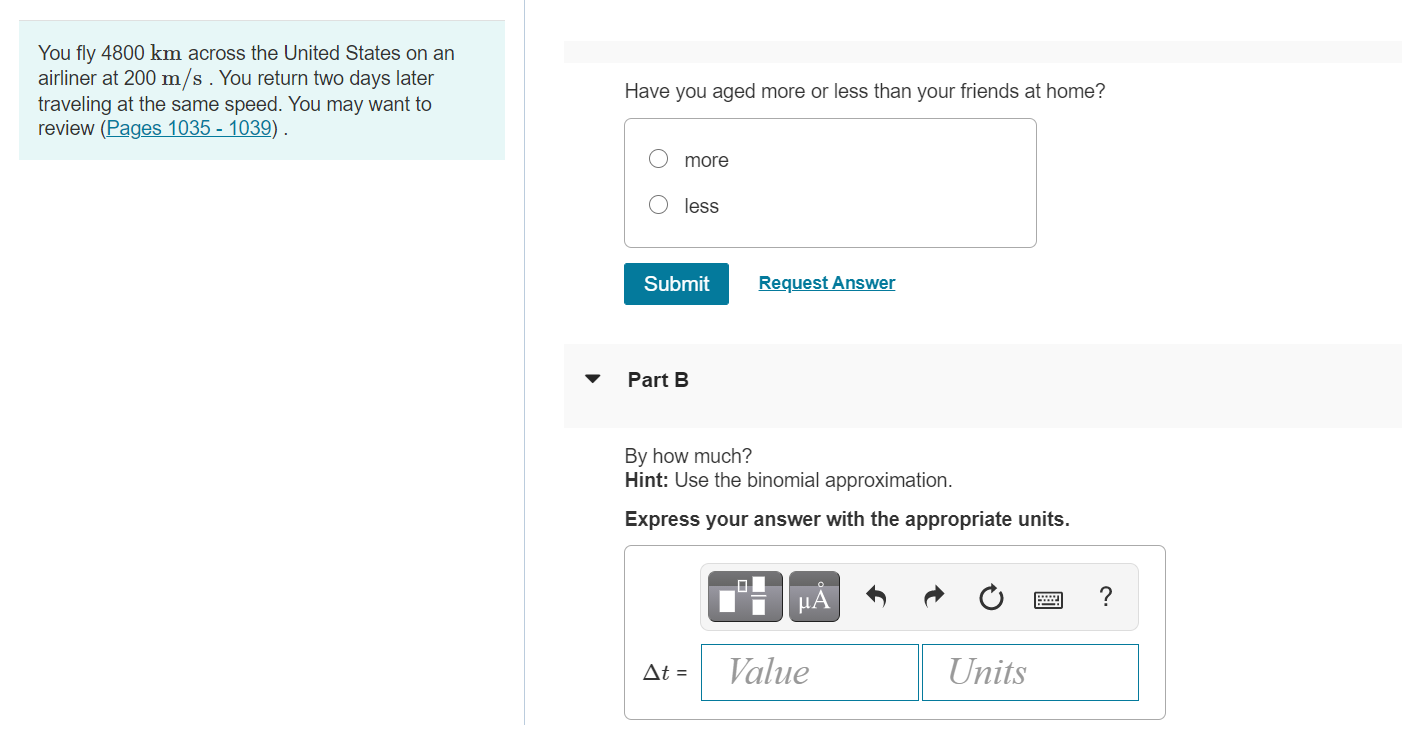This screenshot has width=1402, height=732.
Task: Collapse Part B with the triangle arrow
Action: (x=593, y=380)
